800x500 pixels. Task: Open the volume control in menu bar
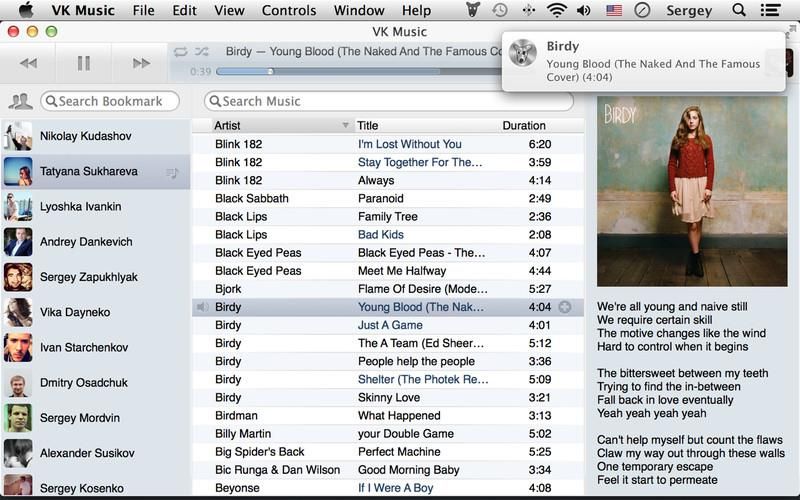point(584,11)
